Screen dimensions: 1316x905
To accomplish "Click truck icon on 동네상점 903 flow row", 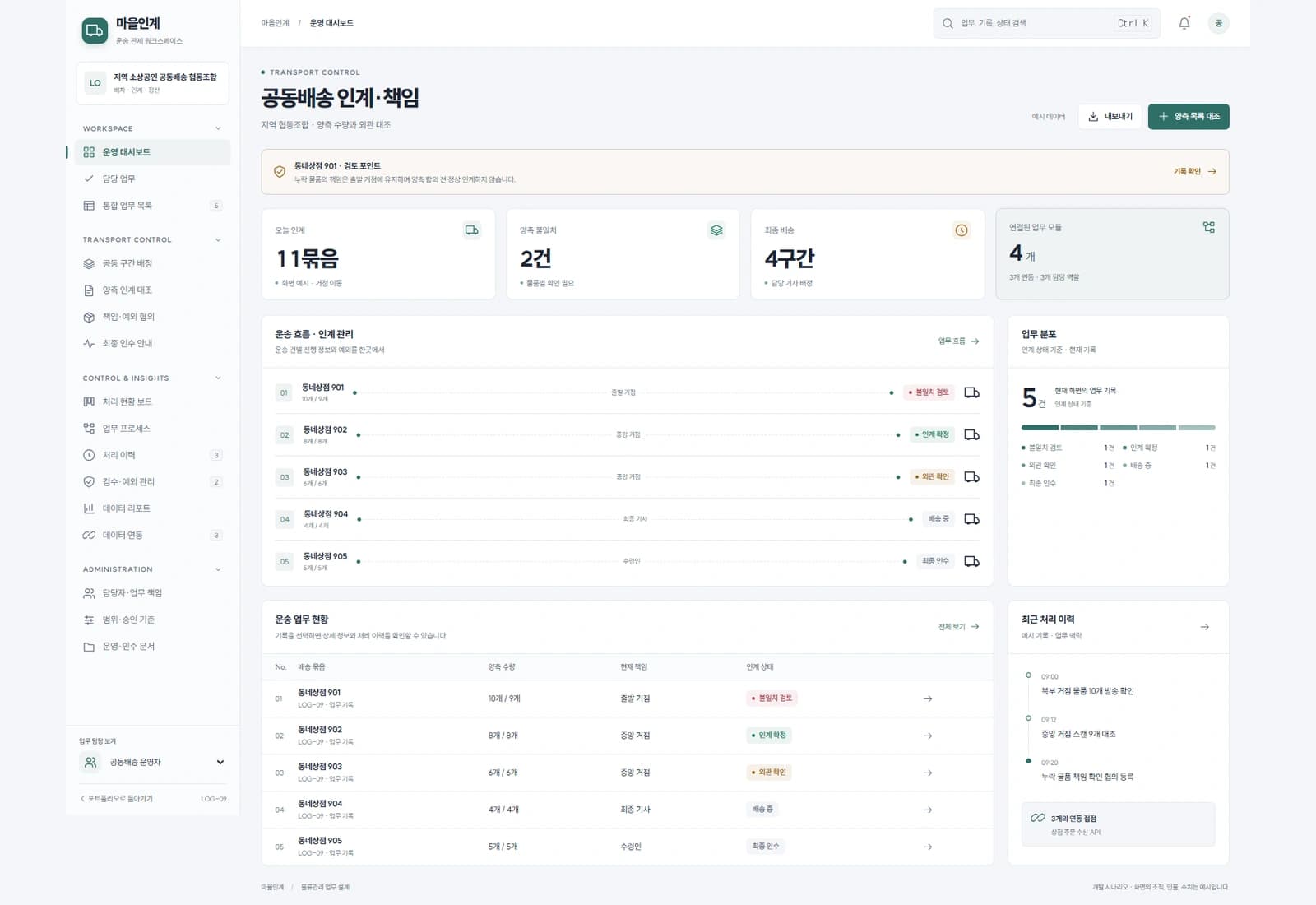I will (x=971, y=477).
